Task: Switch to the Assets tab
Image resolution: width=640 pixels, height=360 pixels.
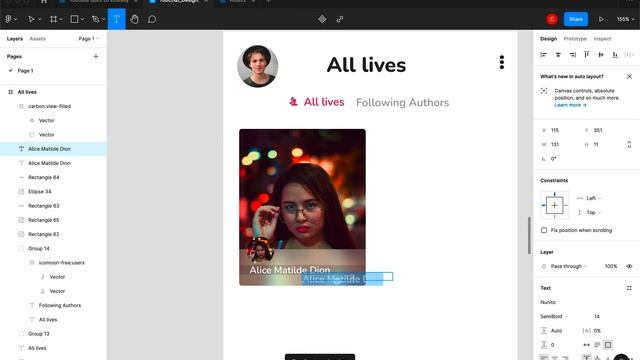Action: 38,39
